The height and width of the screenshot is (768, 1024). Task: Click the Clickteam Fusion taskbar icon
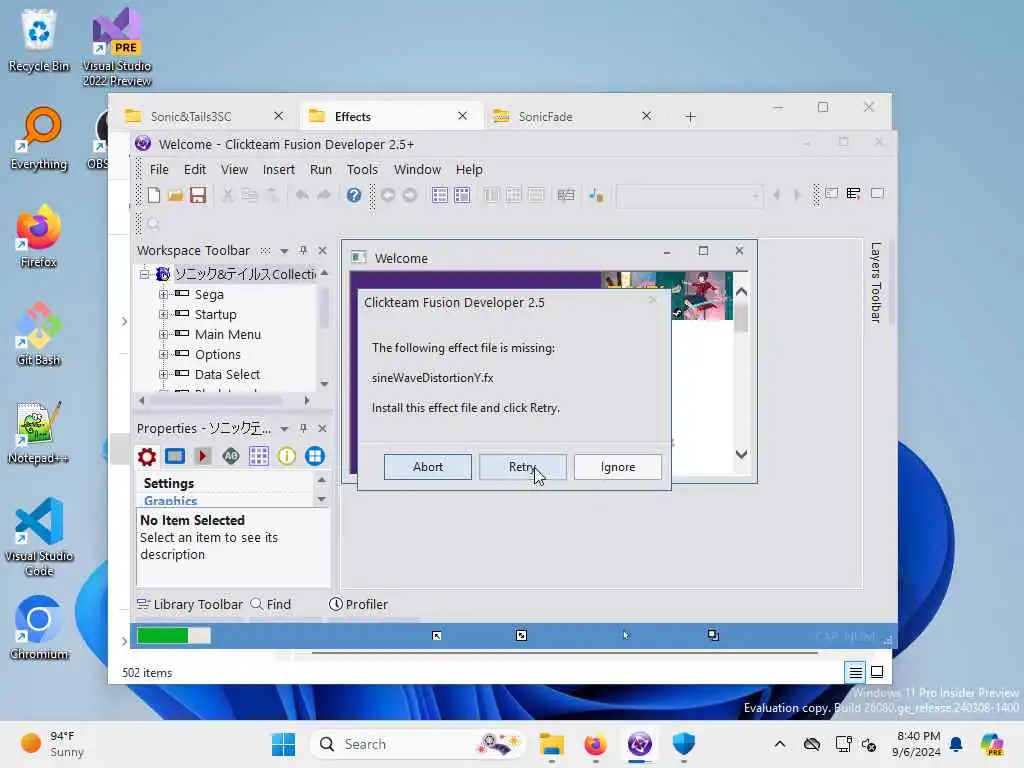click(639, 744)
